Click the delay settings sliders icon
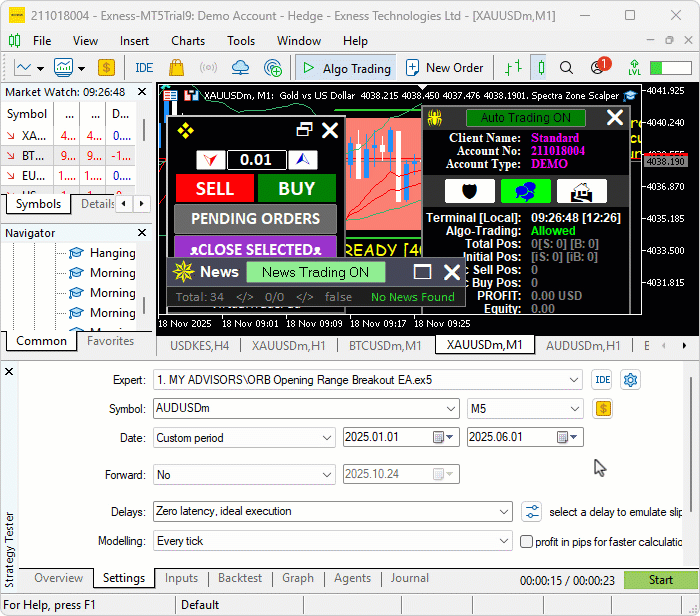This screenshot has width=700, height=616. tap(532, 511)
